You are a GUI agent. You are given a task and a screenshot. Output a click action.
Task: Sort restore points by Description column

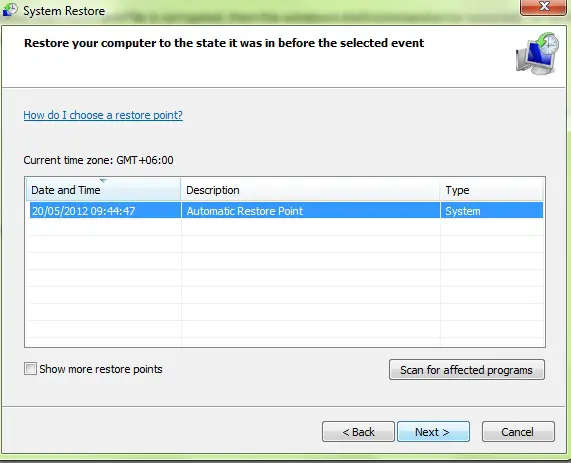tap(310, 190)
